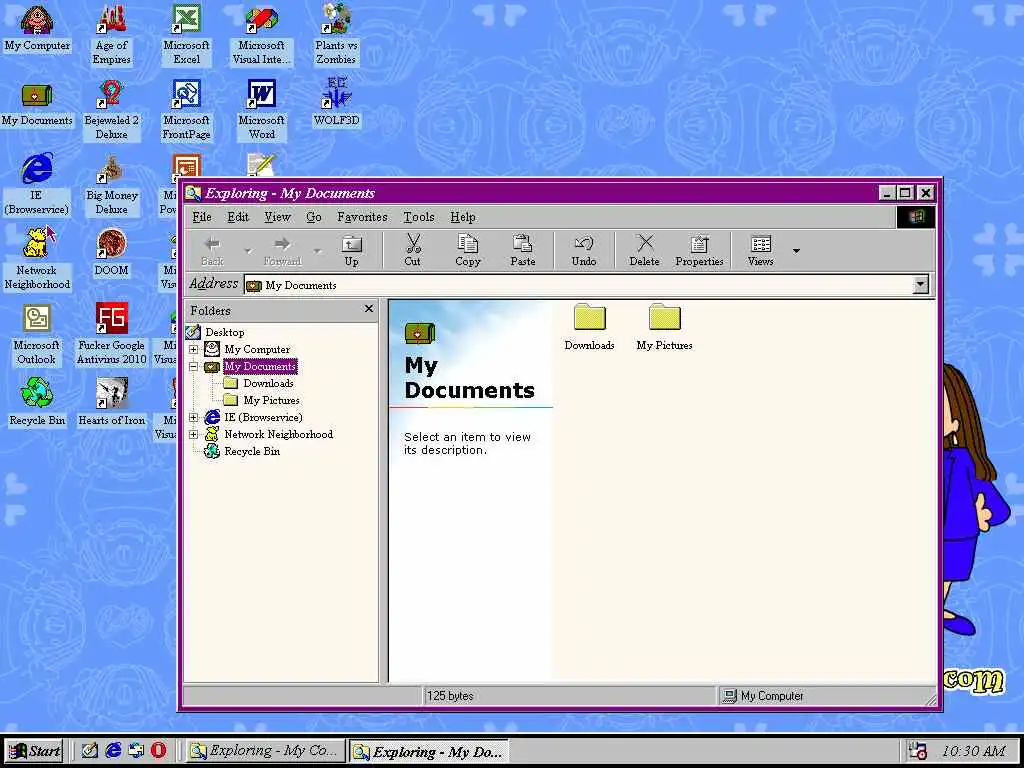The width and height of the screenshot is (1024, 768).
Task: Select WOLF3D desktop shortcut
Action: [x=336, y=103]
